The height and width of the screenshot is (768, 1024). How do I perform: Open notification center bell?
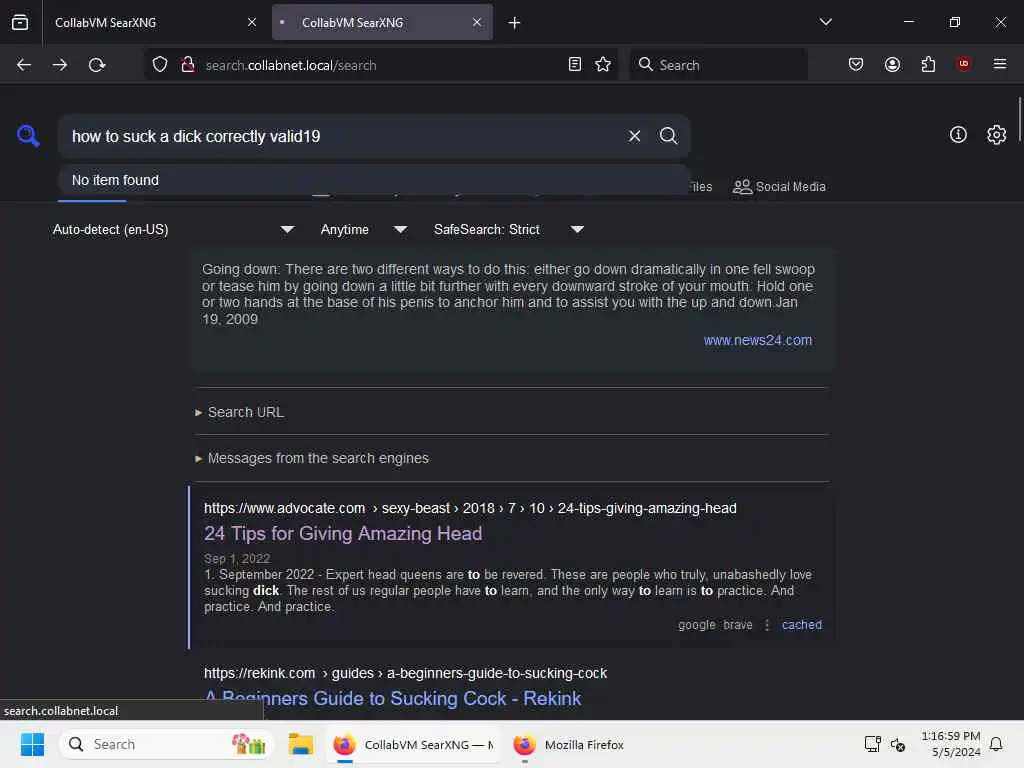tap(996, 744)
